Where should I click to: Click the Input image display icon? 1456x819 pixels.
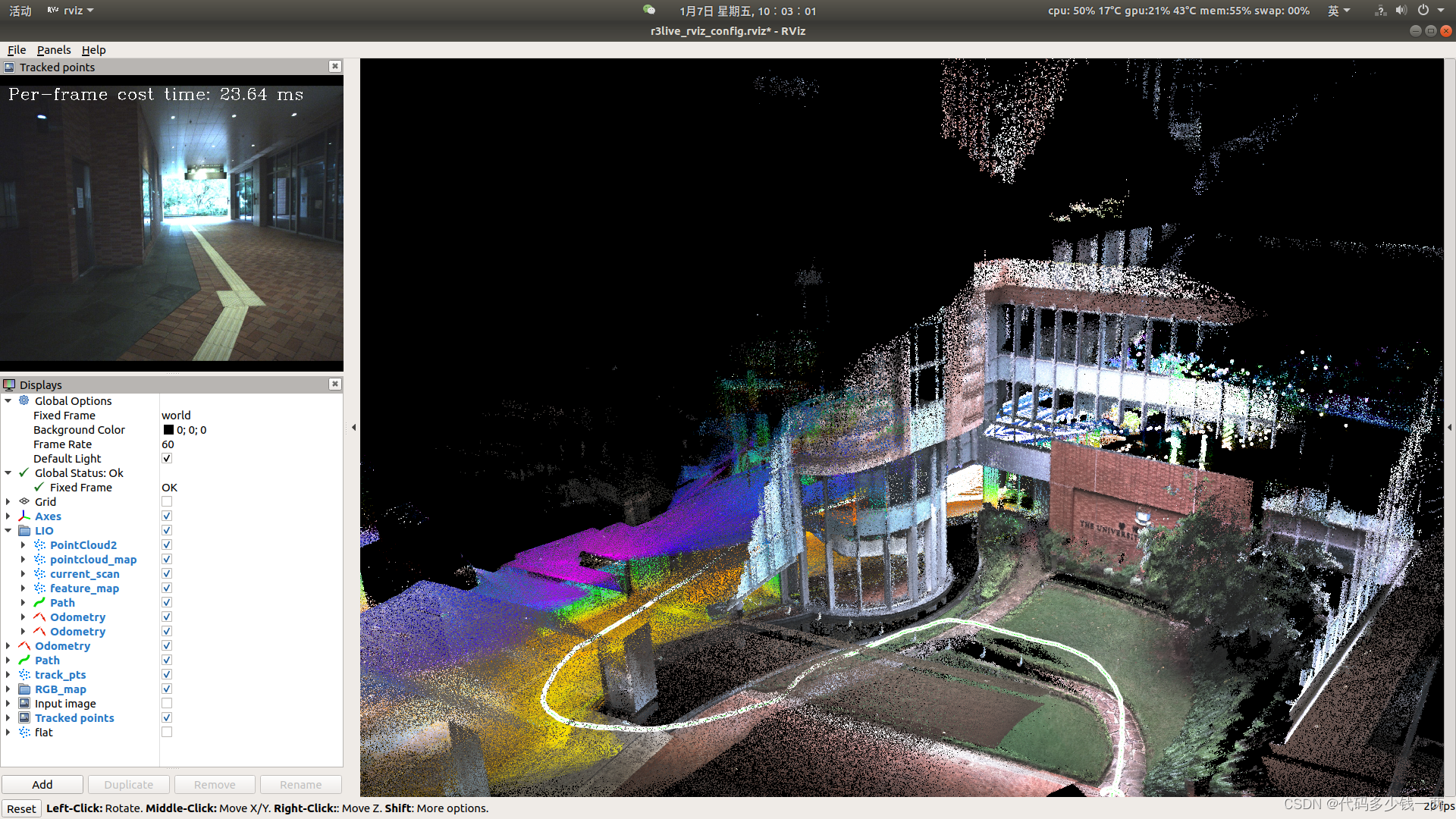pos(24,703)
